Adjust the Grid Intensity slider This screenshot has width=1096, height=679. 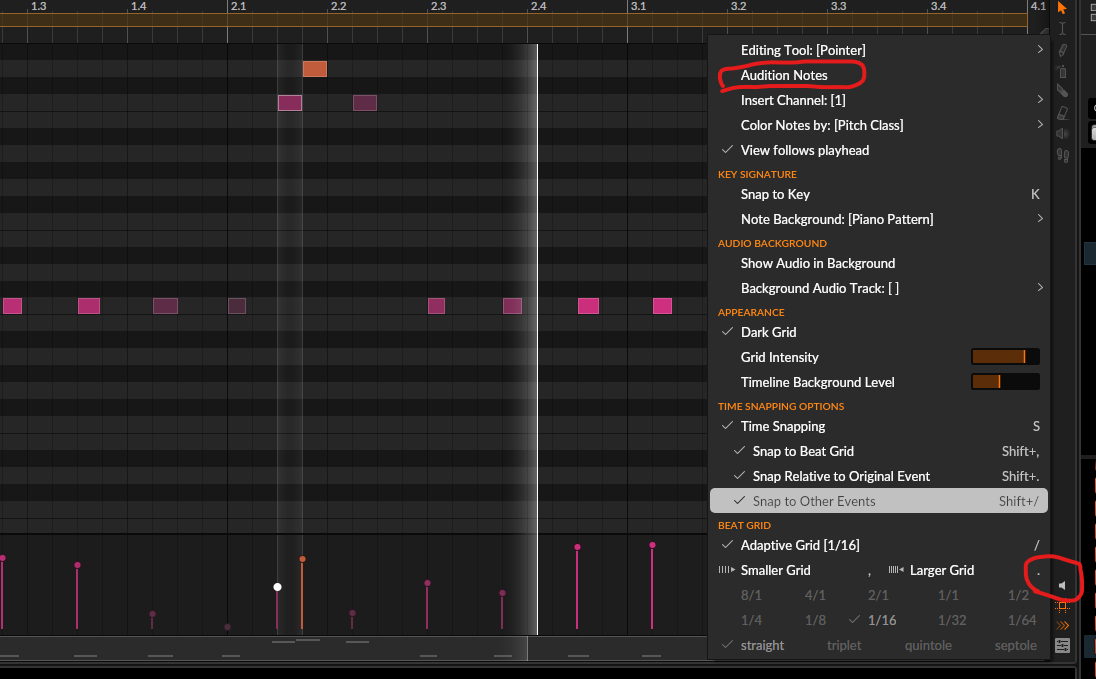1005,357
